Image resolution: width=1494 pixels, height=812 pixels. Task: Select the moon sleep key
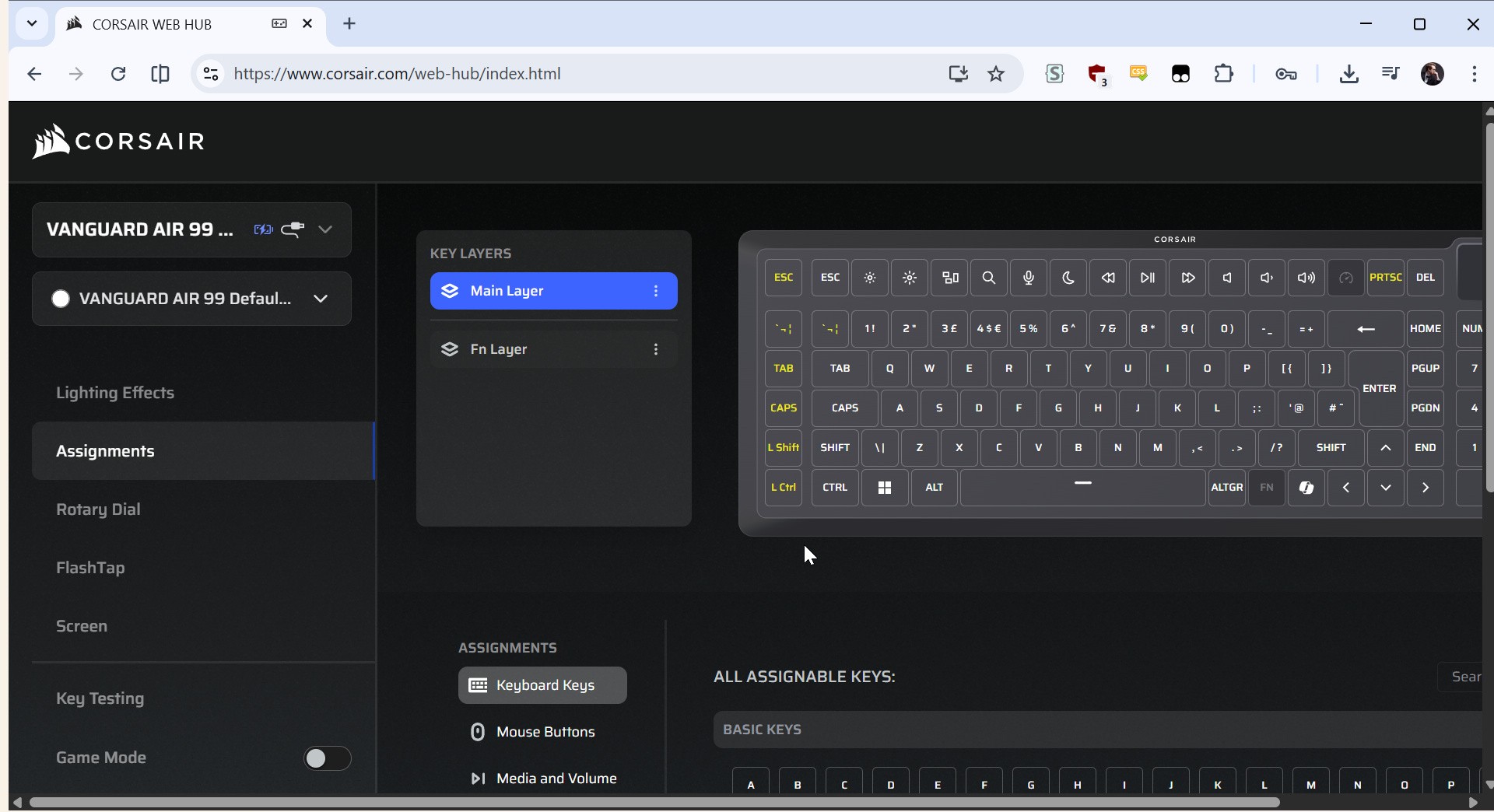(x=1068, y=278)
